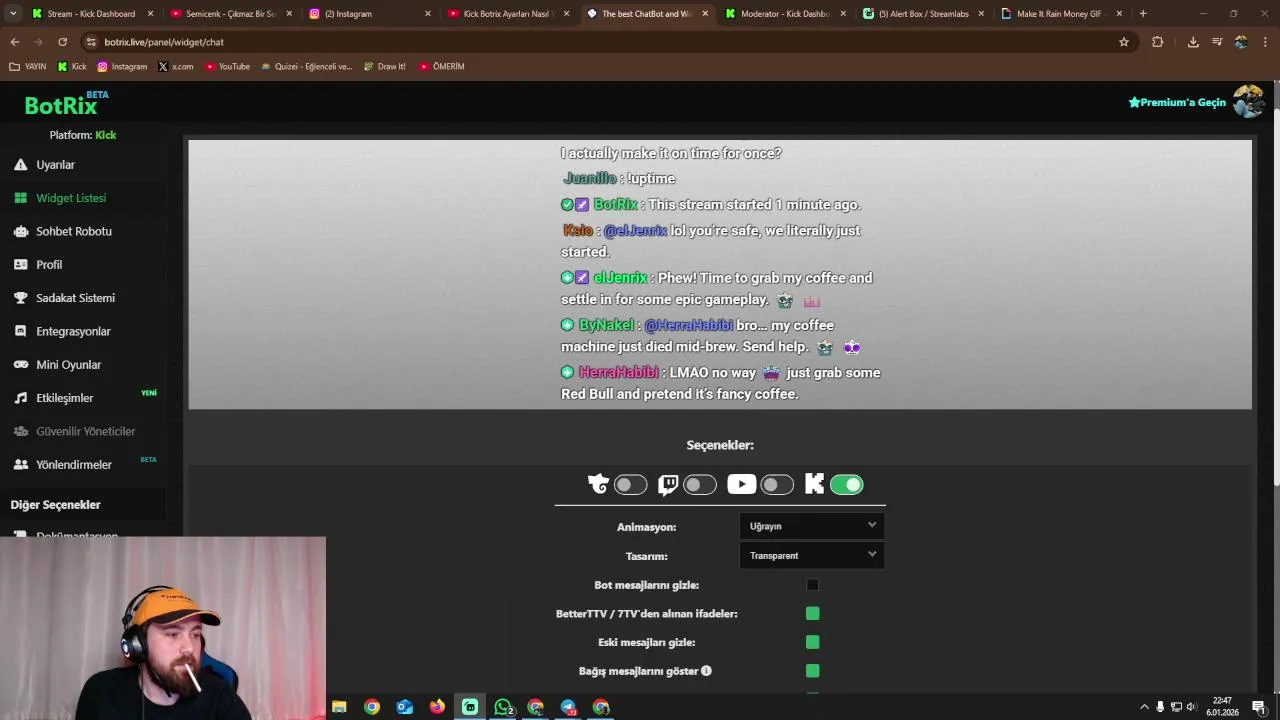Click the Twitch platform icon
1280x720 pixels.
(668, 485)
